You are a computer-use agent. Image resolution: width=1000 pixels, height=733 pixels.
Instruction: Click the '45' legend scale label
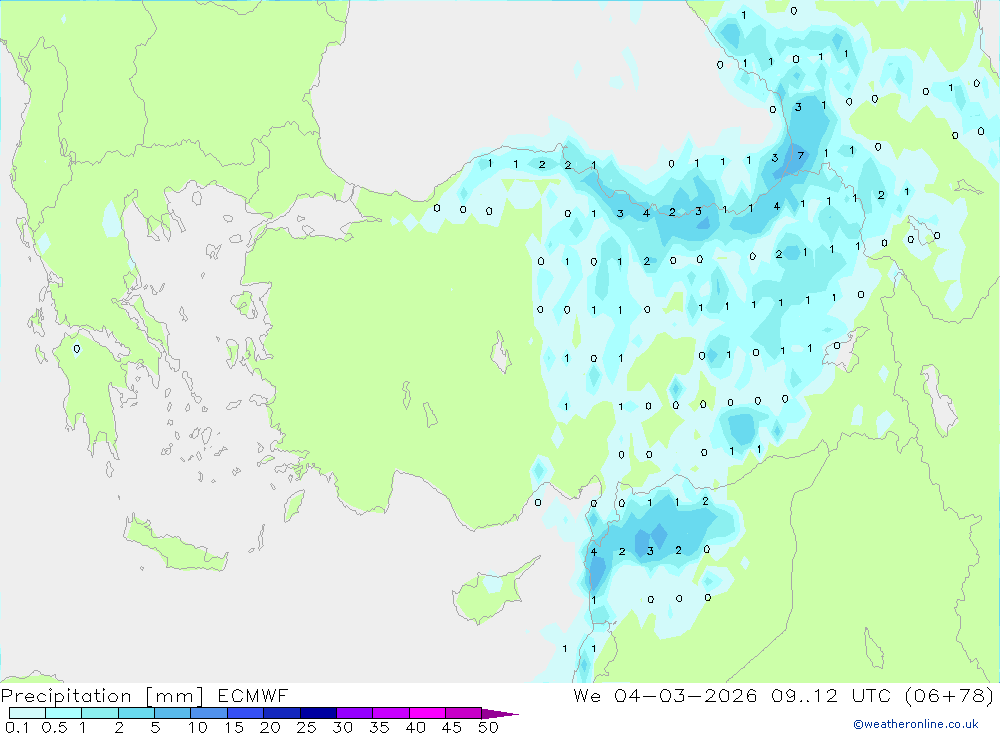click(452, 727)
